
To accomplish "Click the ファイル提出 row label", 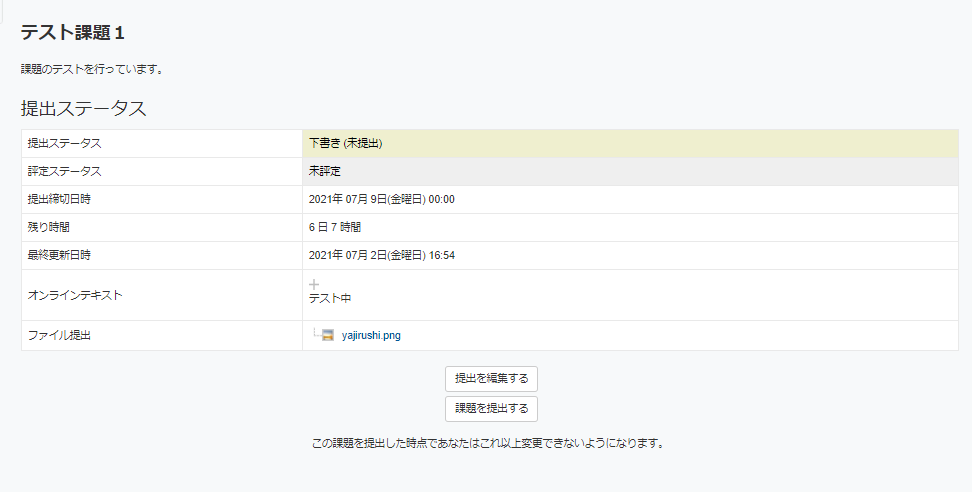I will click(x=59, y=336).
